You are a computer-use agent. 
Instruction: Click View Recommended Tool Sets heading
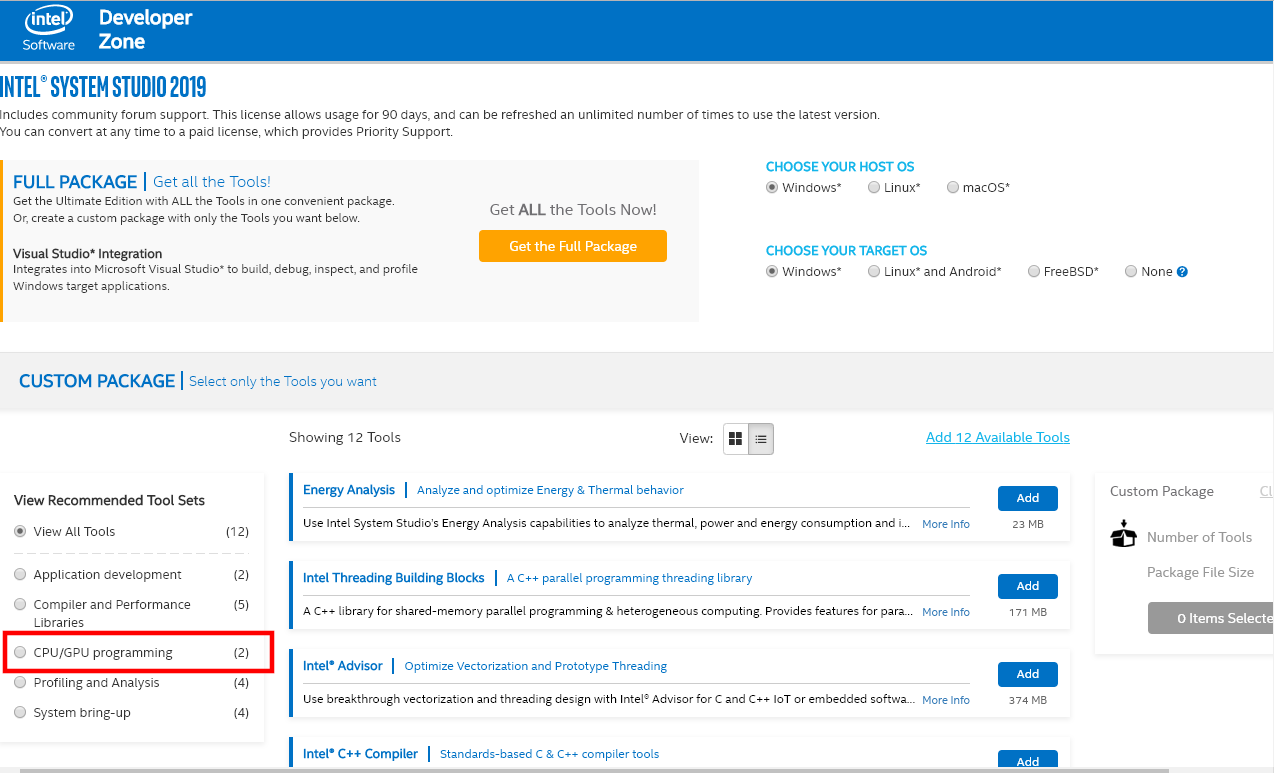[109, 500]
